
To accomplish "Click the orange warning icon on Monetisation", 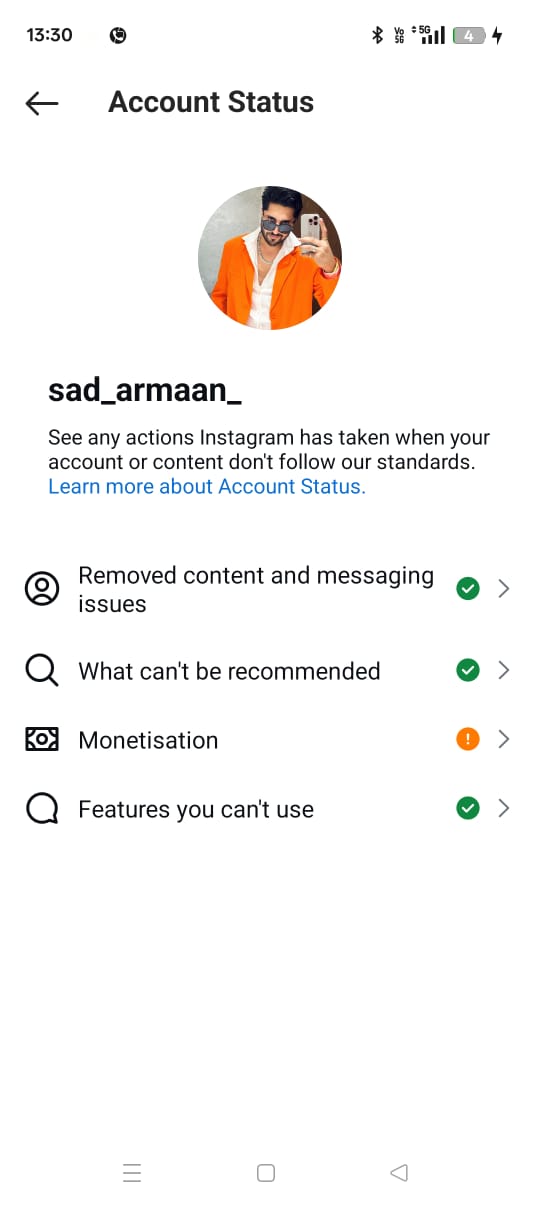I will coord(467,739).
